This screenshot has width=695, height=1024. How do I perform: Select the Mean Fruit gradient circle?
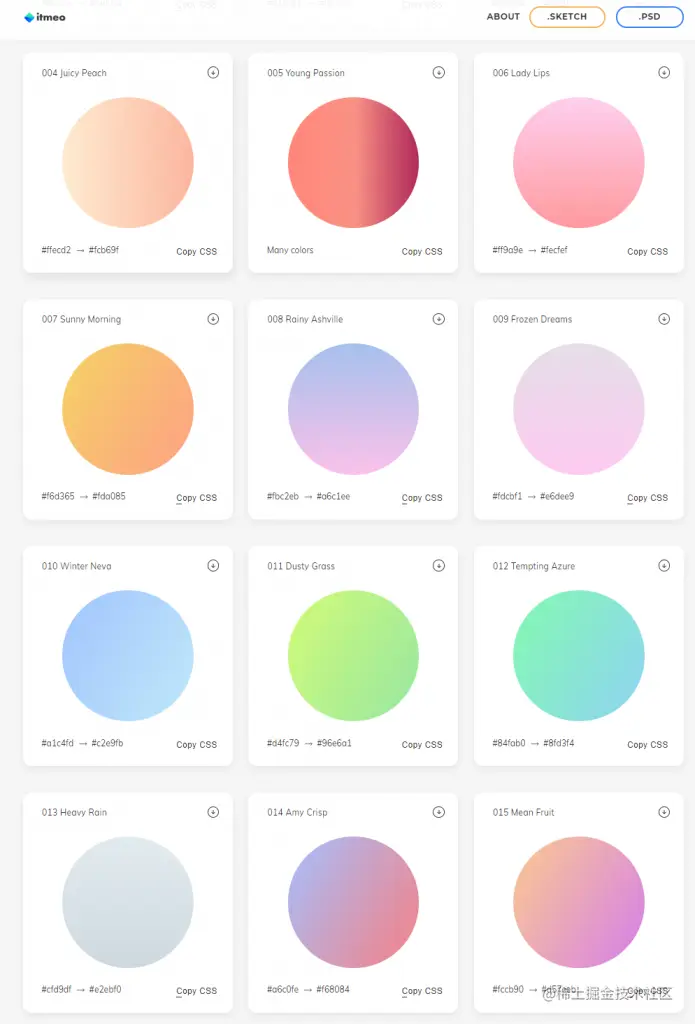(x=579, y=902)
